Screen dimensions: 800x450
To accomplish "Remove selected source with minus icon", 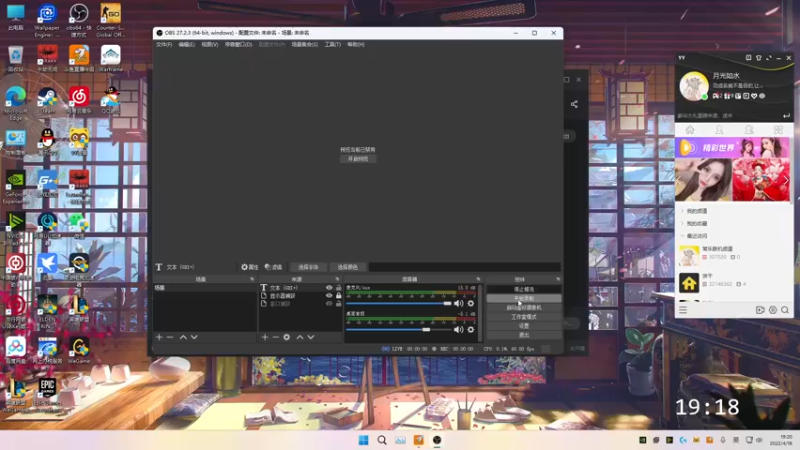I will pyautogui.click(x=276, y=337).
